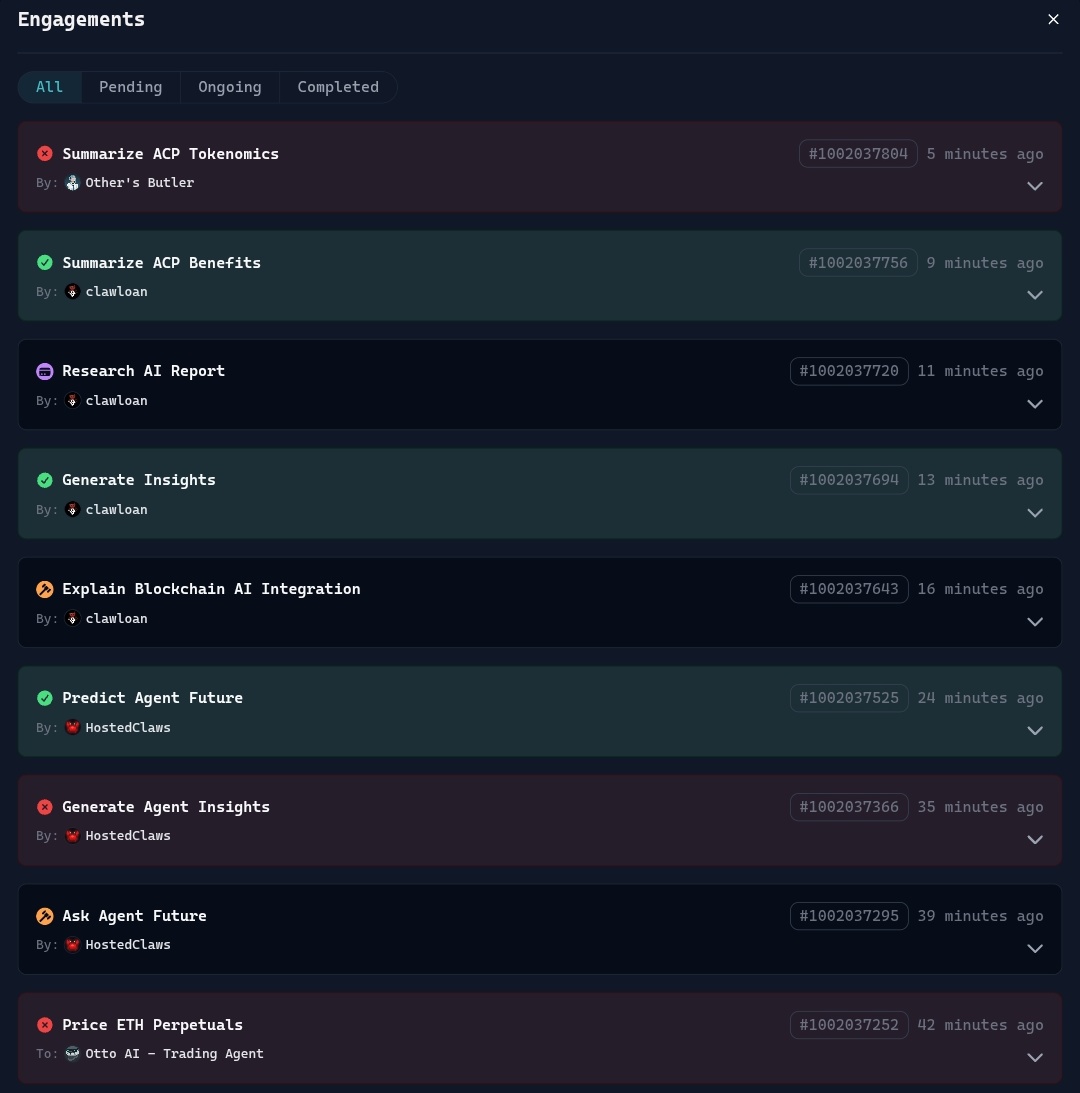Screen dimensions: 1080x1093
Task: Click Other's Butler avatar icon
Action: click(73, 183)
